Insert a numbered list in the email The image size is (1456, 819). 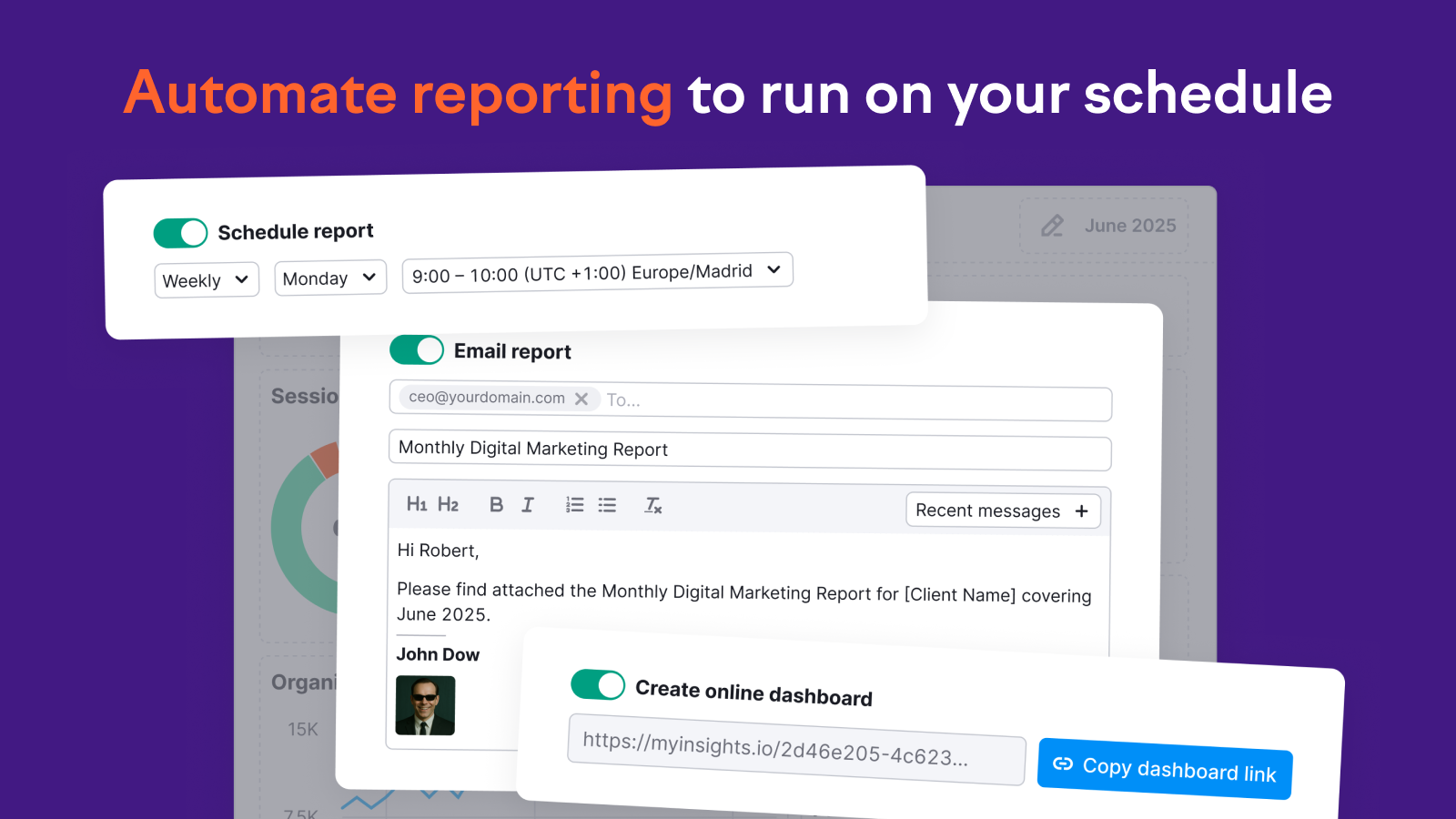click(x=574, y=504)
